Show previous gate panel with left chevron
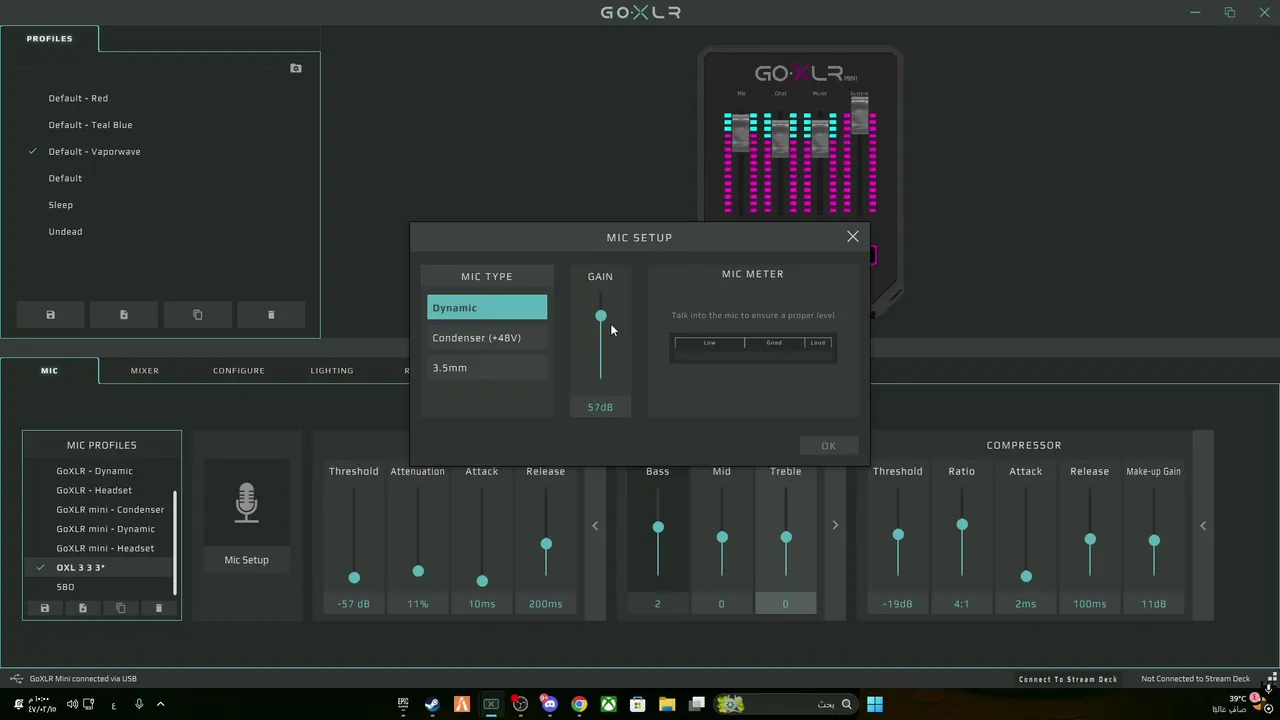Image resolution: width=1280 pixels, height=720 pixels. pyautogui.click(x=595, y=526)
